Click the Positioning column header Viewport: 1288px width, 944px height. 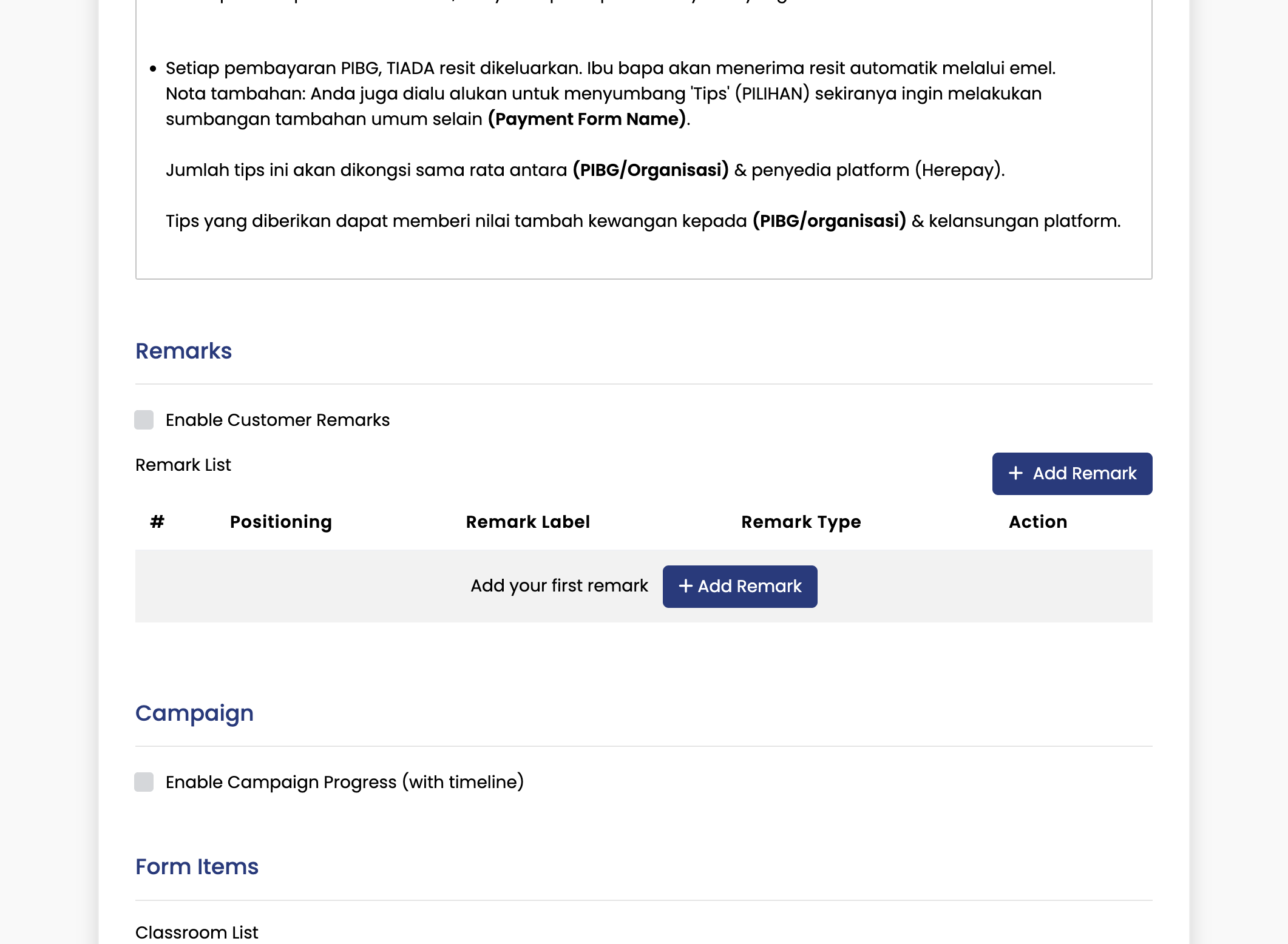[281, 522]
